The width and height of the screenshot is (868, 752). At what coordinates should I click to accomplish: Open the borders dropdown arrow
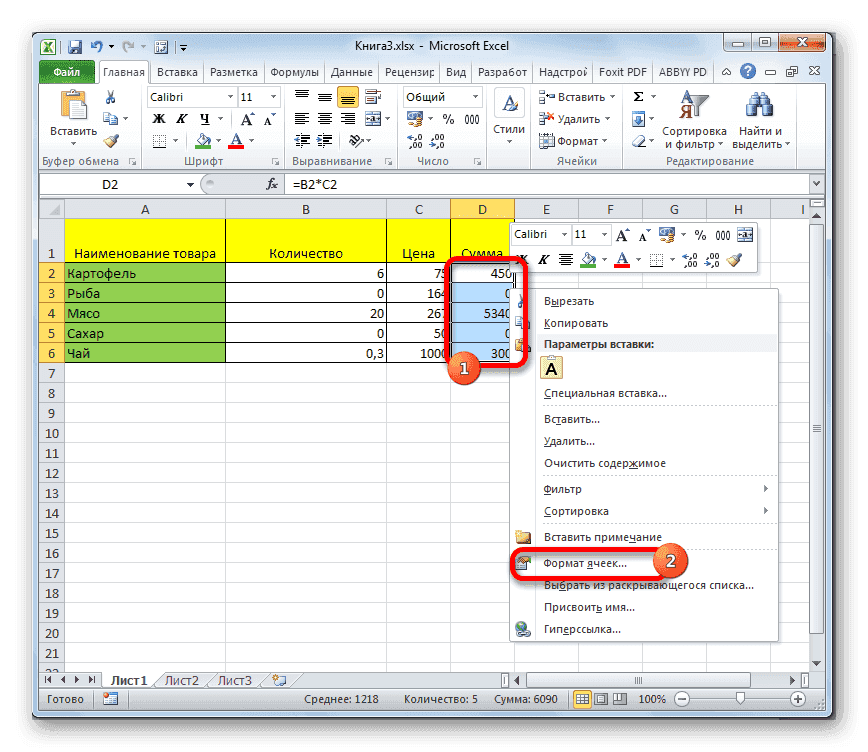(x=175, y=140)
